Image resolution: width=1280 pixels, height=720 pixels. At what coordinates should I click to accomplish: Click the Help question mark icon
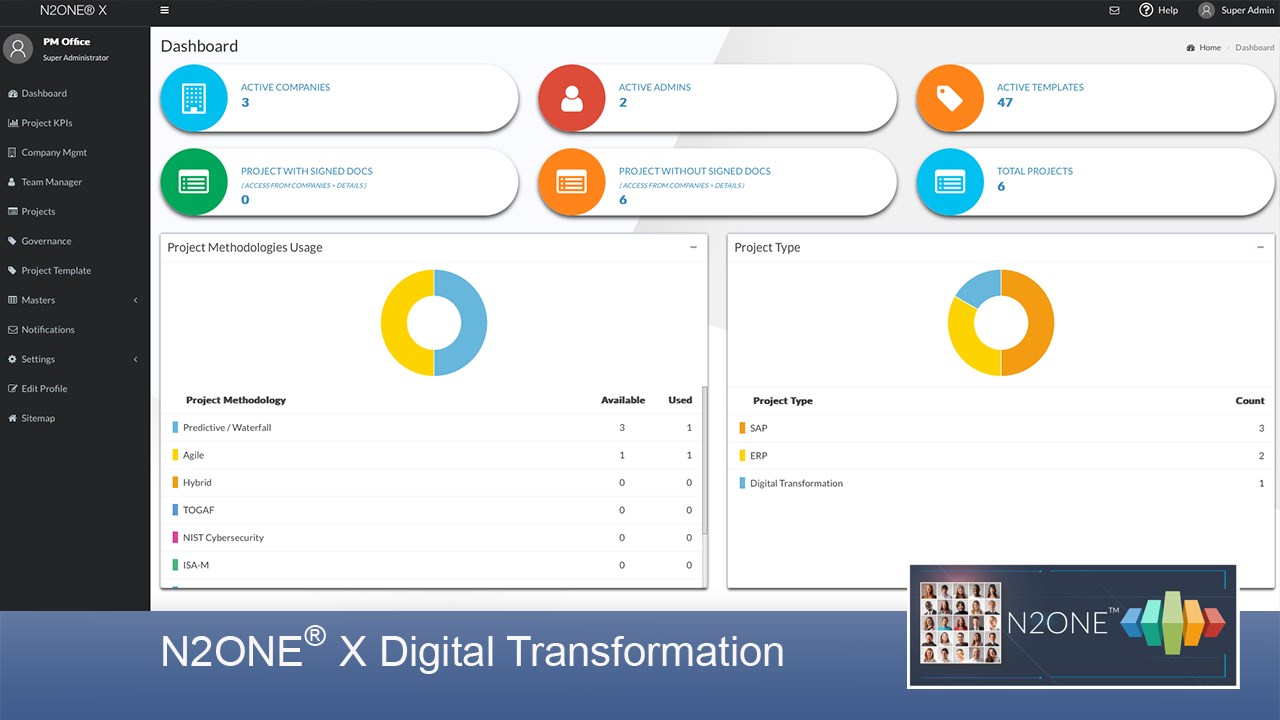pos(1146,10)
